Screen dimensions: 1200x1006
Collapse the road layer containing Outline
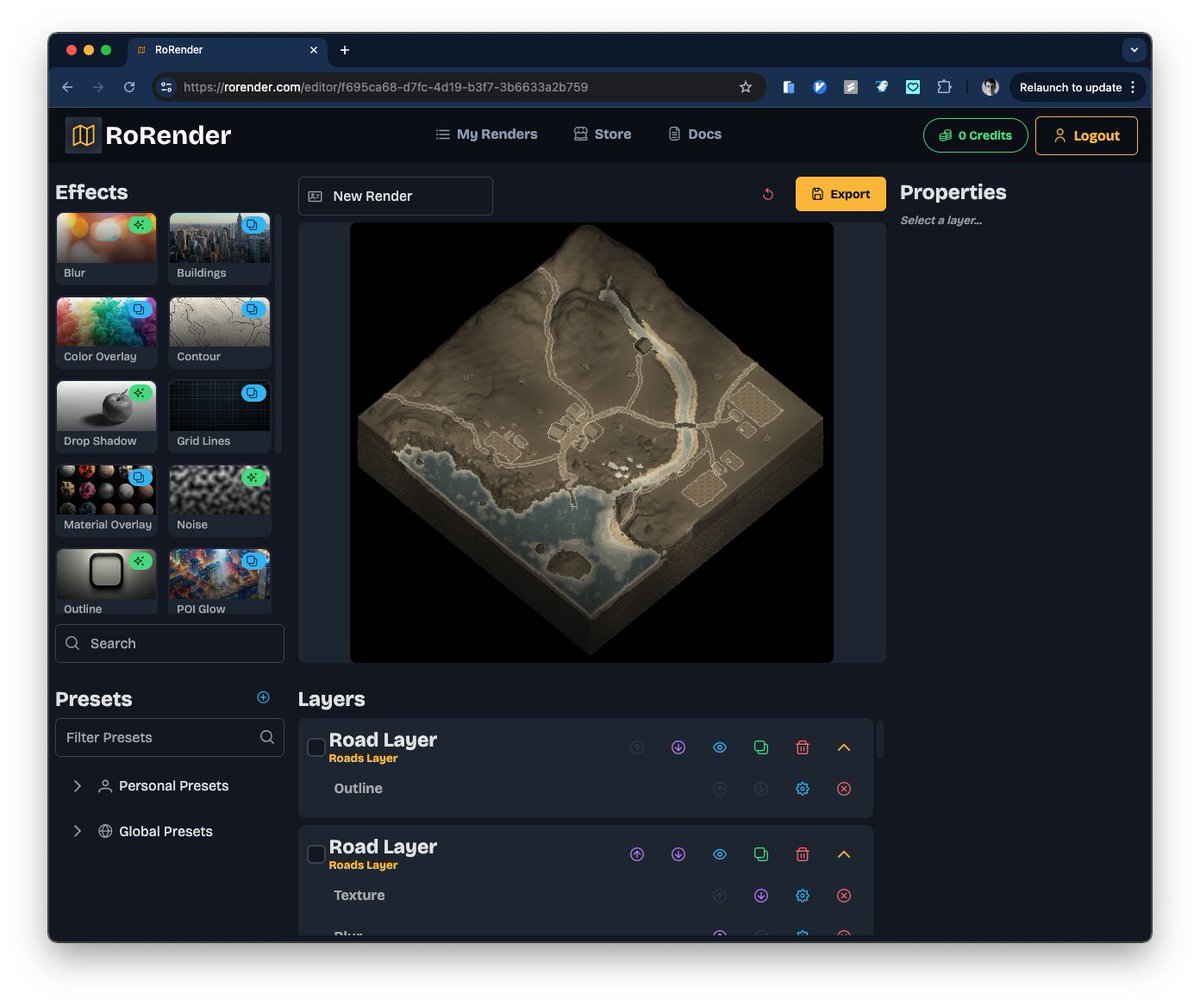coord(844,748)
